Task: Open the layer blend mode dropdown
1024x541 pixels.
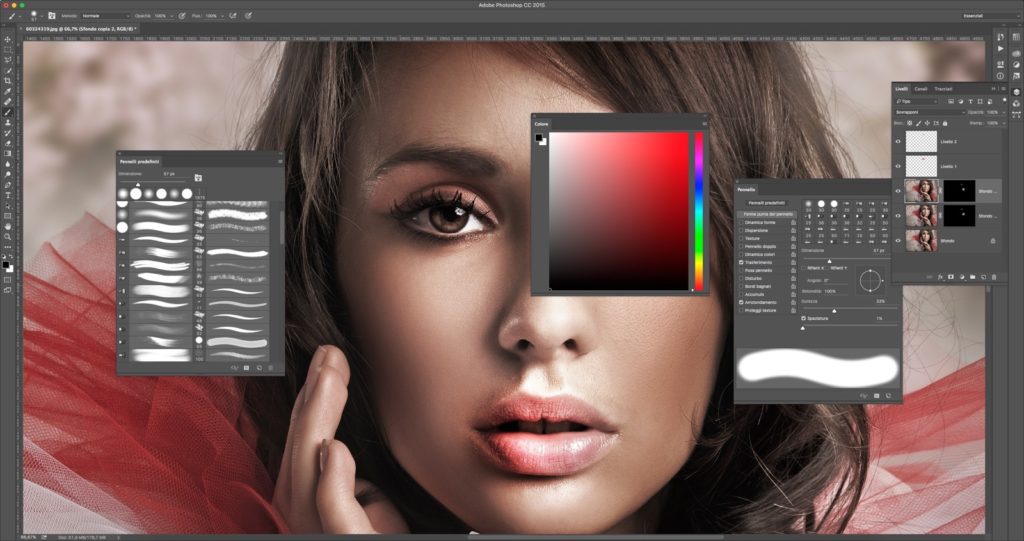Action: click(x=929, y=112)
